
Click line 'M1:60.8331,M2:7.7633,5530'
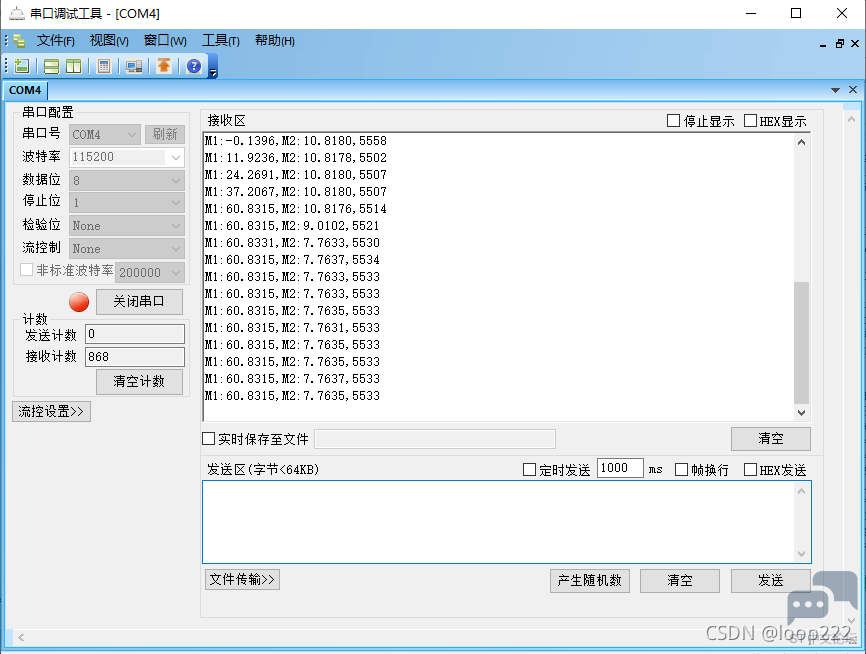[x=292, y=243]
